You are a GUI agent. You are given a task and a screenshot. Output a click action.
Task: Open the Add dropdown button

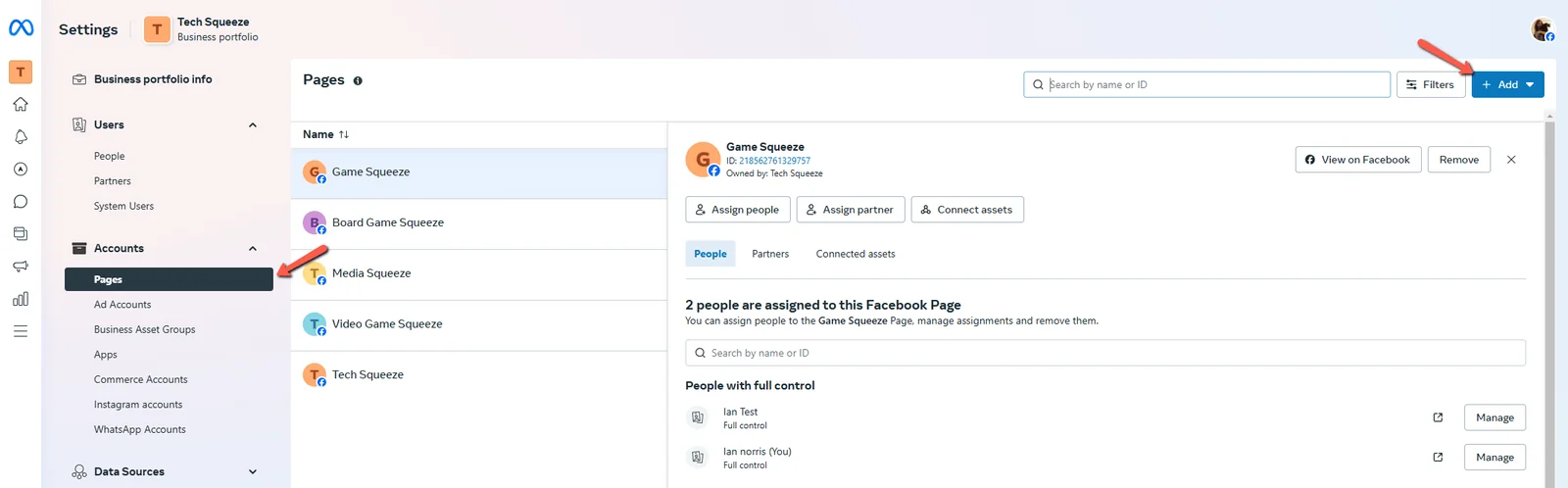[x=1507, y=84]
